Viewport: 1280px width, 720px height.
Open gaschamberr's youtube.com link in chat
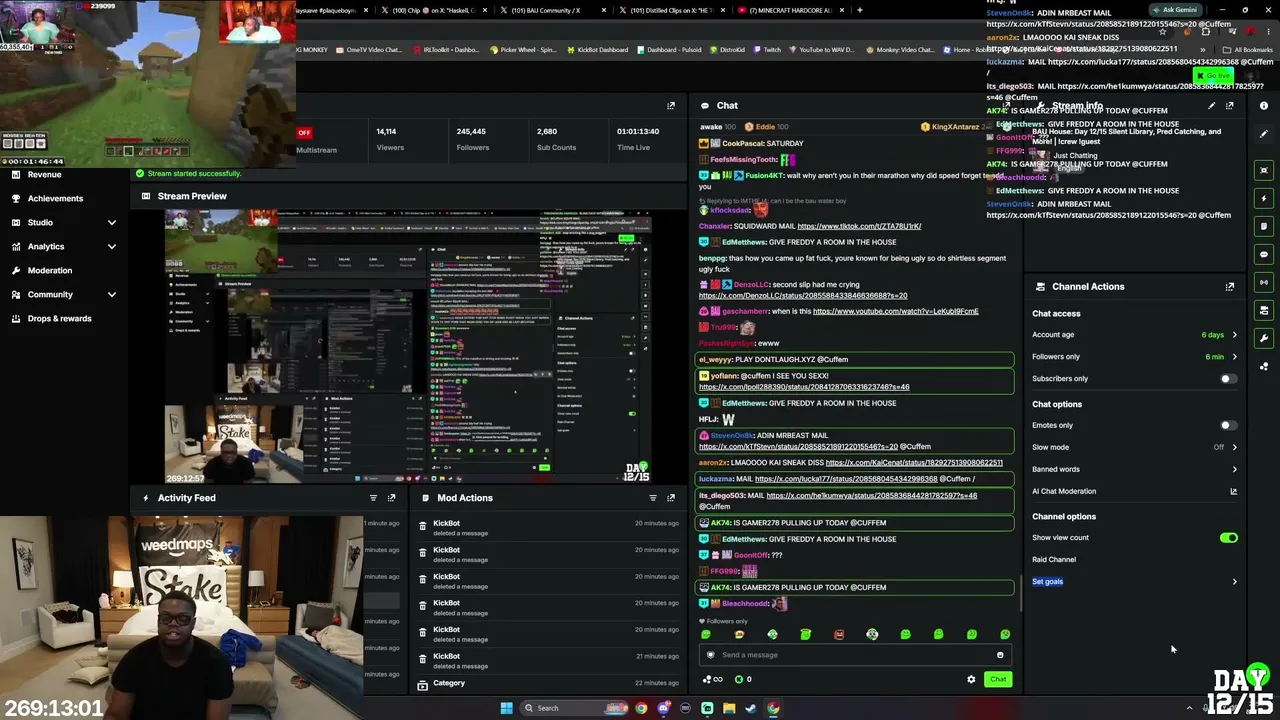coord(896,311)
